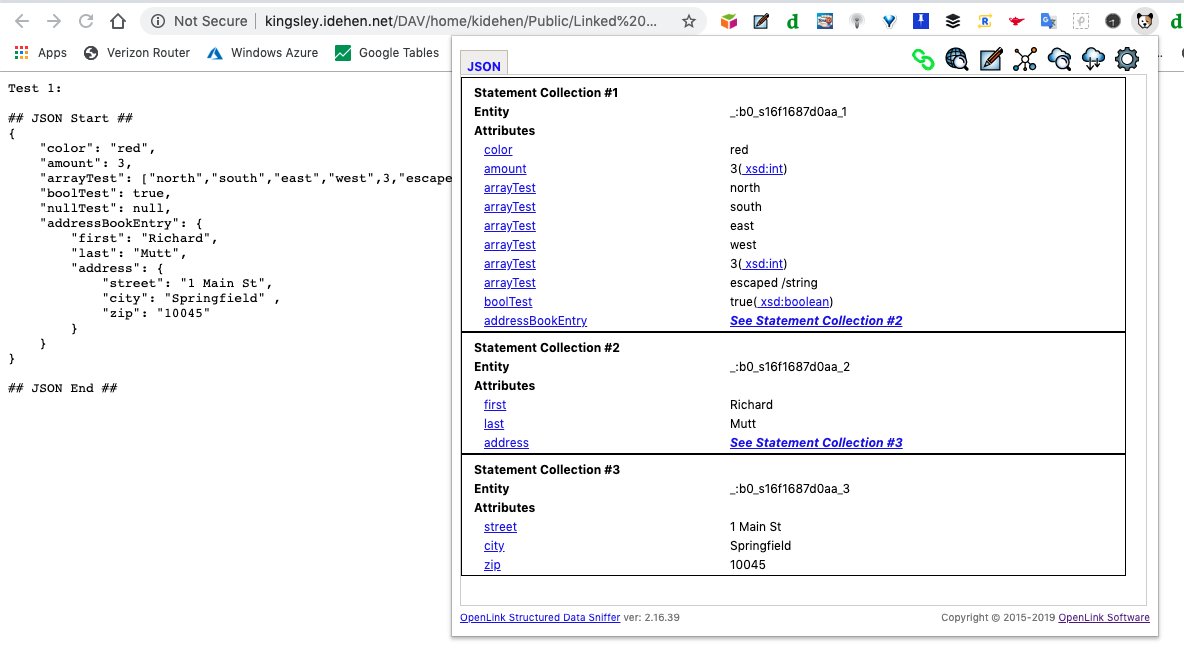1184x670 pixels.
Task: Click the blue Y-shaped extension icon
Action: coord(889,21)
